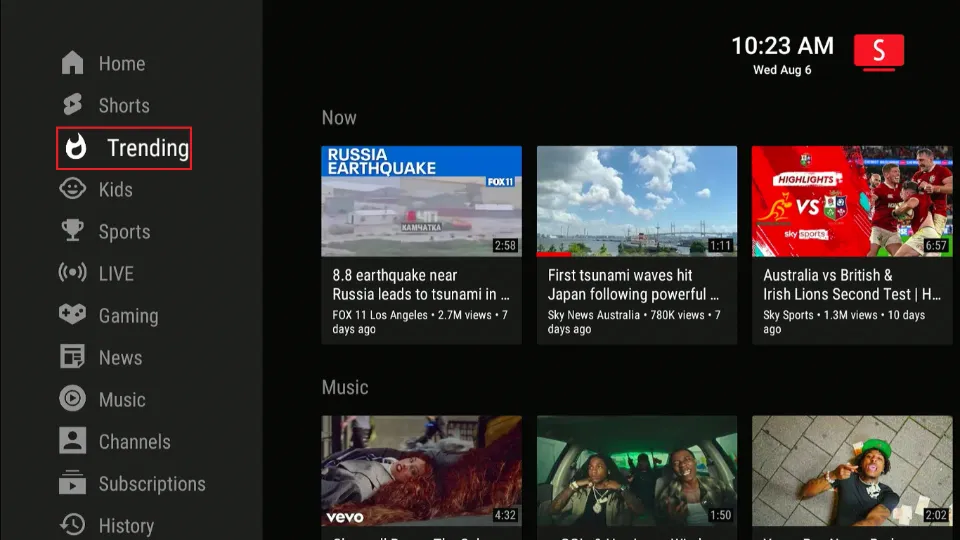
Task: Open the Shorts menu label
Action: click(124, 105)
